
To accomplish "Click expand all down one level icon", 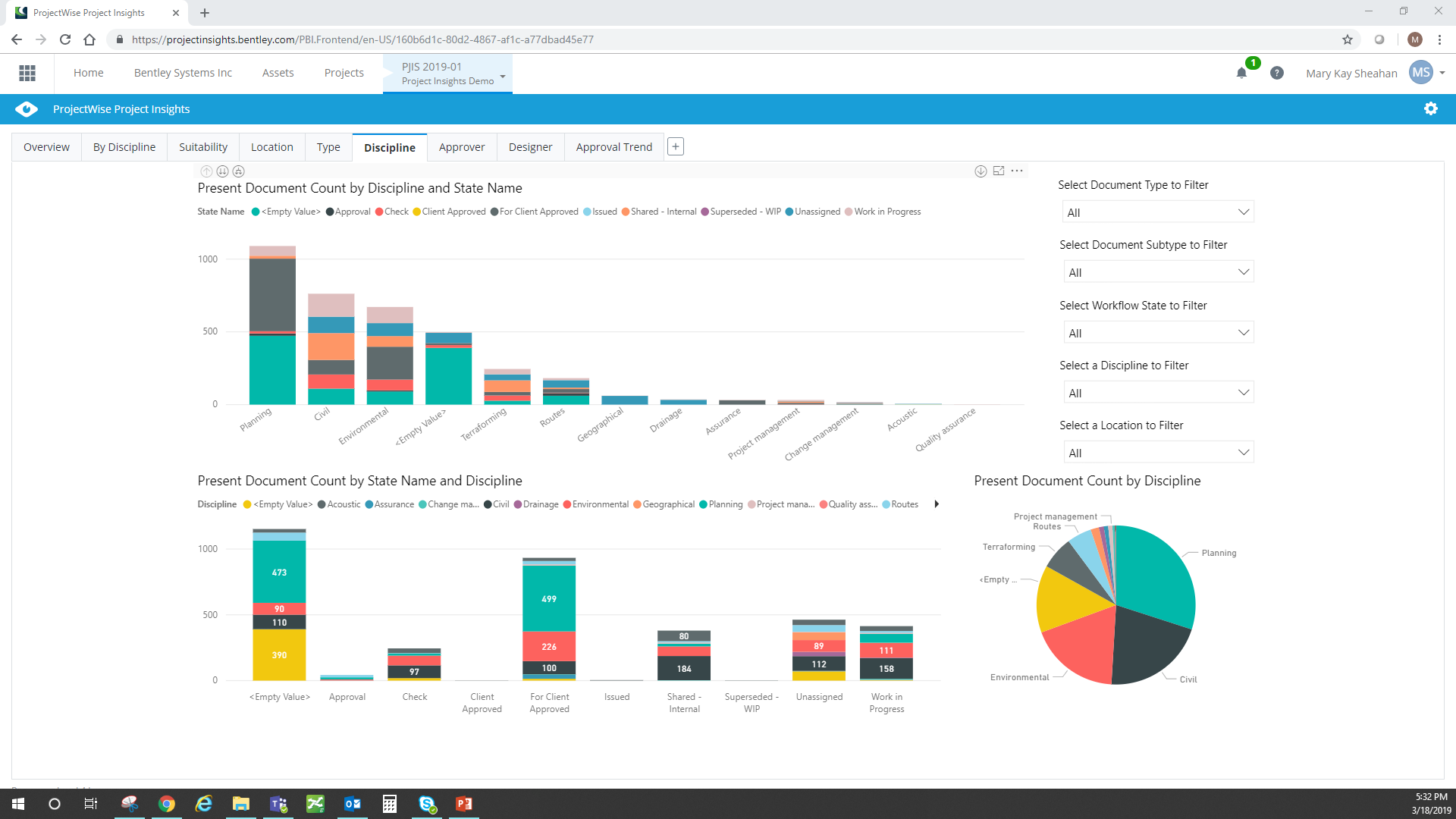I will 239,171.
